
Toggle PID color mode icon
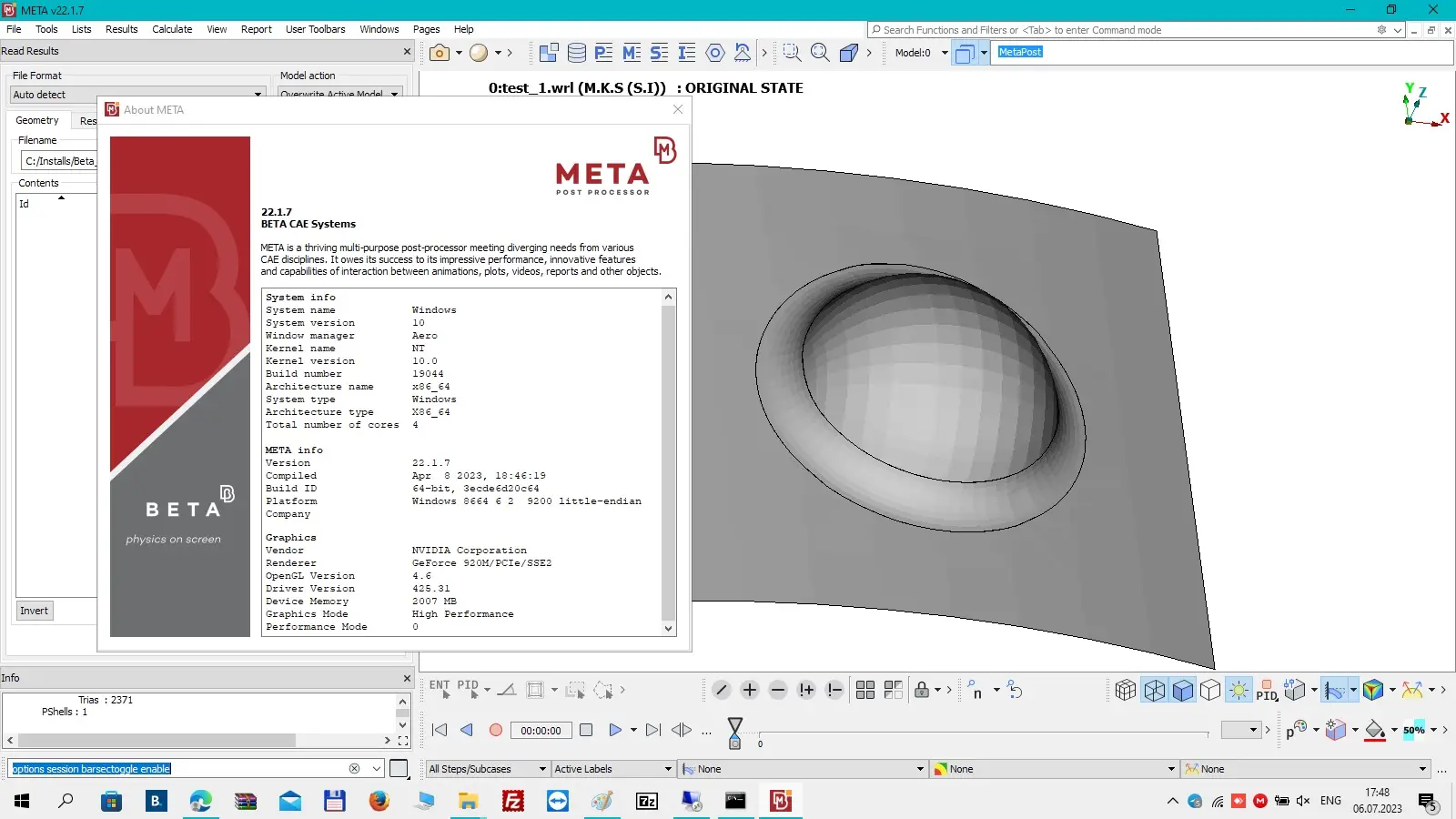click(x=1267, y=690)
